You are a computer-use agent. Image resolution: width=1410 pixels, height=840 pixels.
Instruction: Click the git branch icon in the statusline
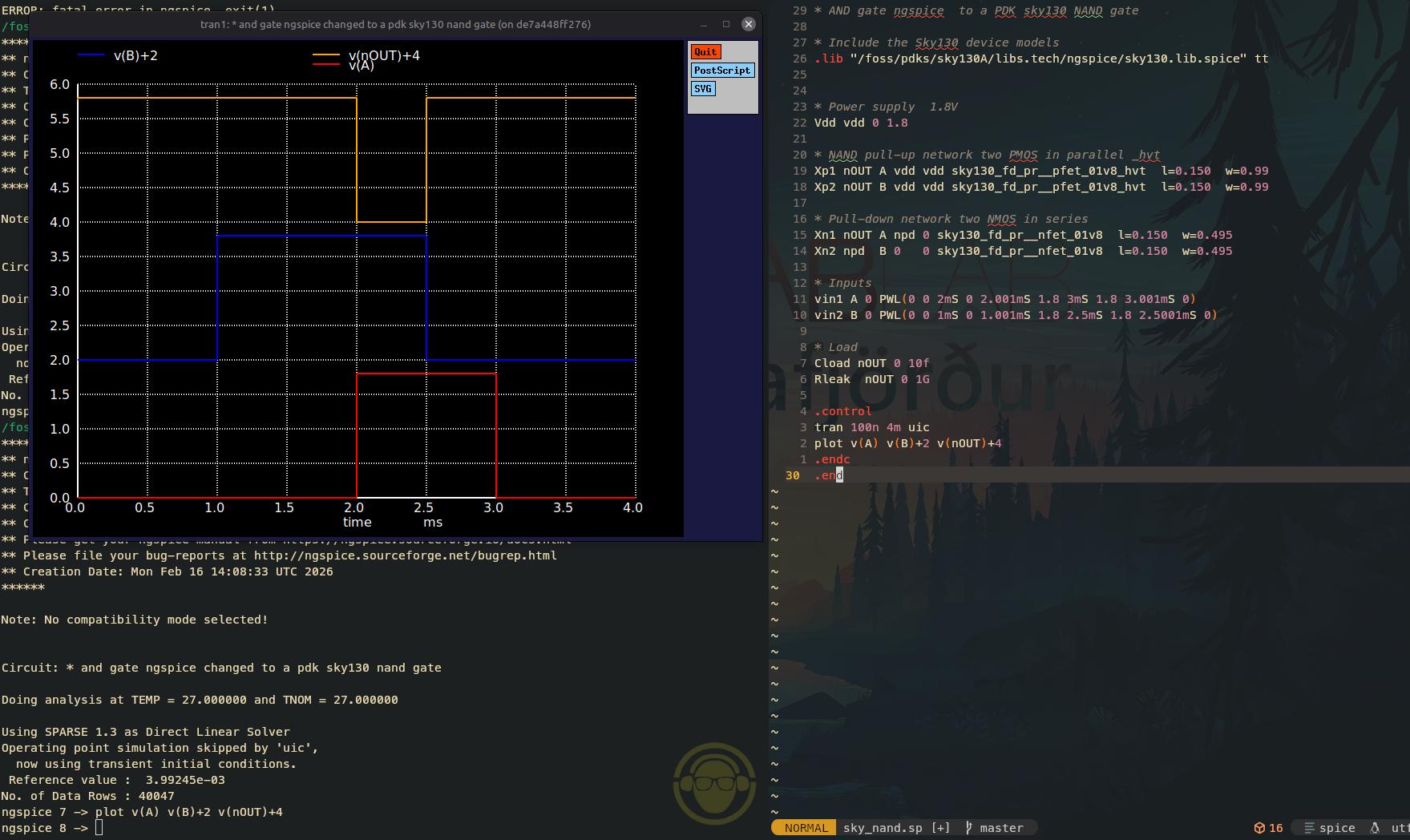coord(969,827)
